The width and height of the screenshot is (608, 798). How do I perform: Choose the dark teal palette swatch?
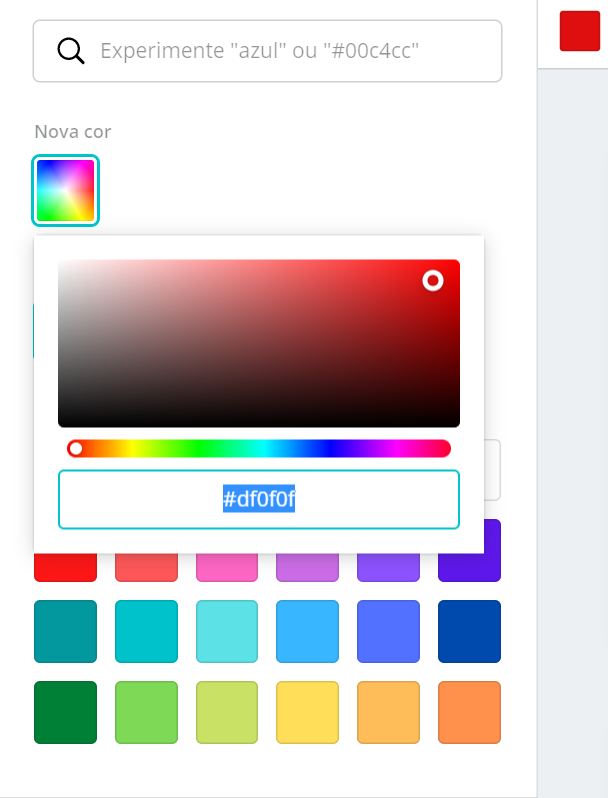pyautogui.click(x=66, y=632)
